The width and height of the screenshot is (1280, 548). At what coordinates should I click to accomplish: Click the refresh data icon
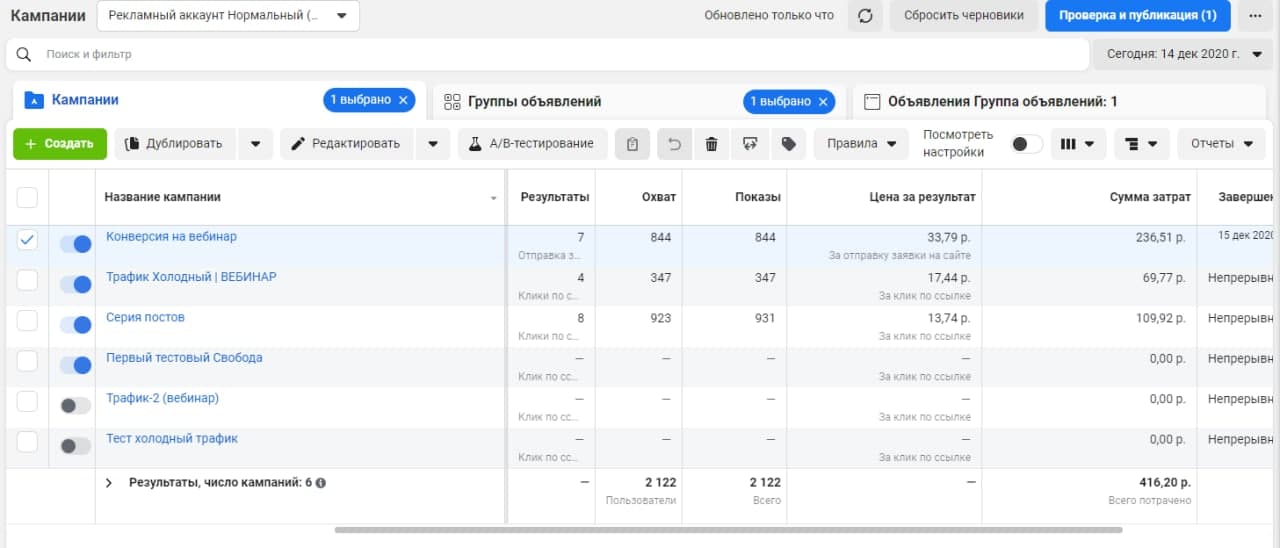click(865, 16)
